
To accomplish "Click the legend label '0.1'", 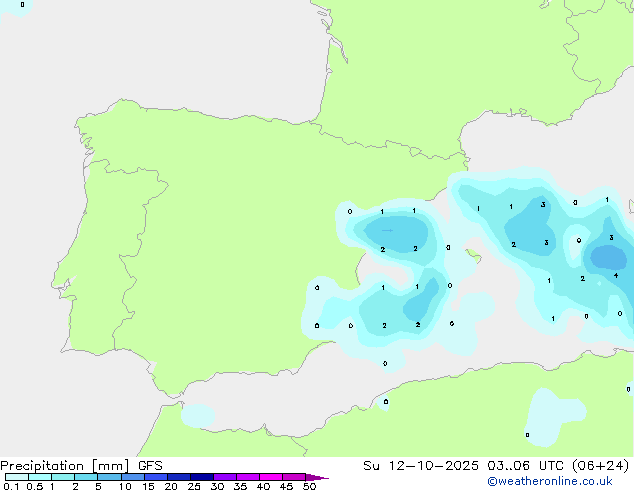I will point(11,486).
